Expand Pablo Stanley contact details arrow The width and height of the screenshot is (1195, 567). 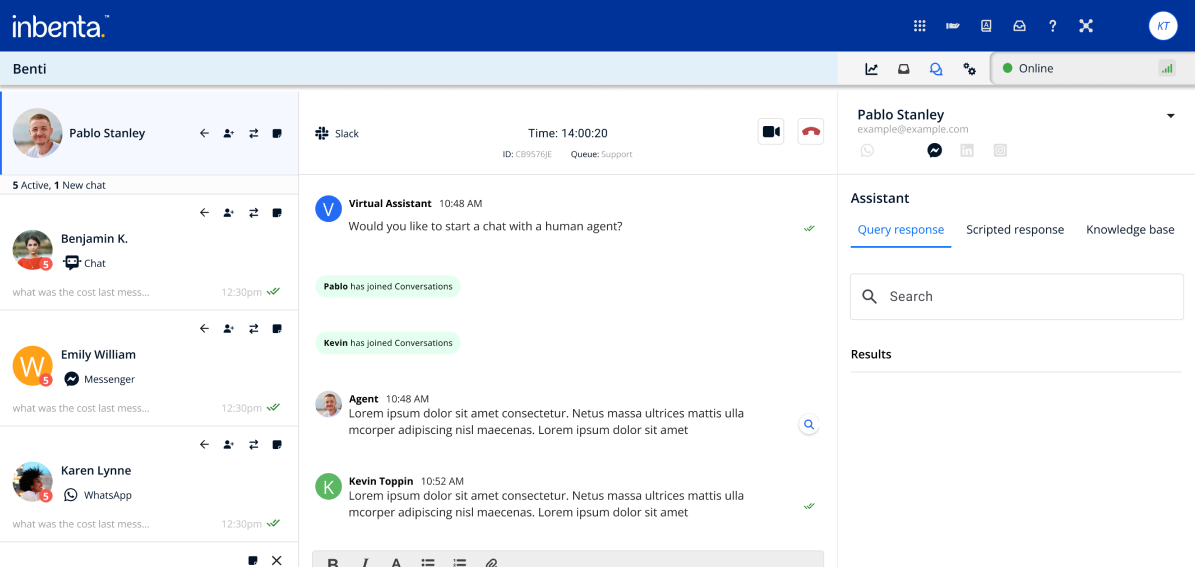[x=1171, y=116]
